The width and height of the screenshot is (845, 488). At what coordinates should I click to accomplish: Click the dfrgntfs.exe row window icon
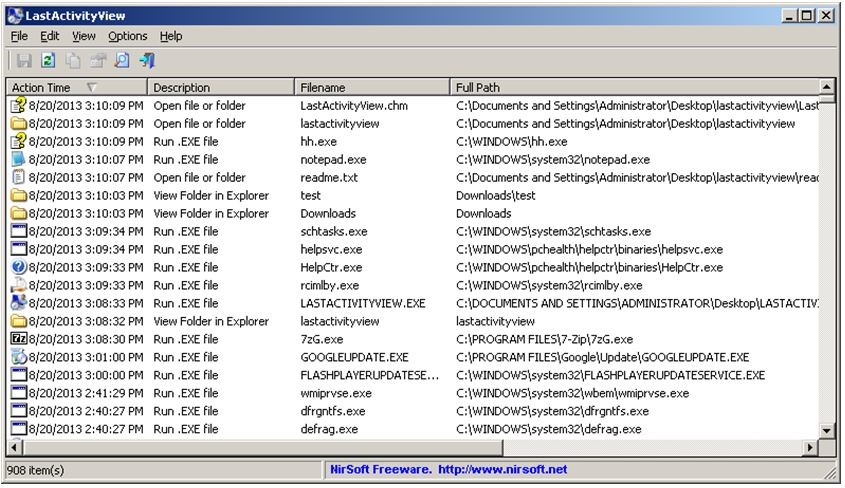tap(19, 410)
